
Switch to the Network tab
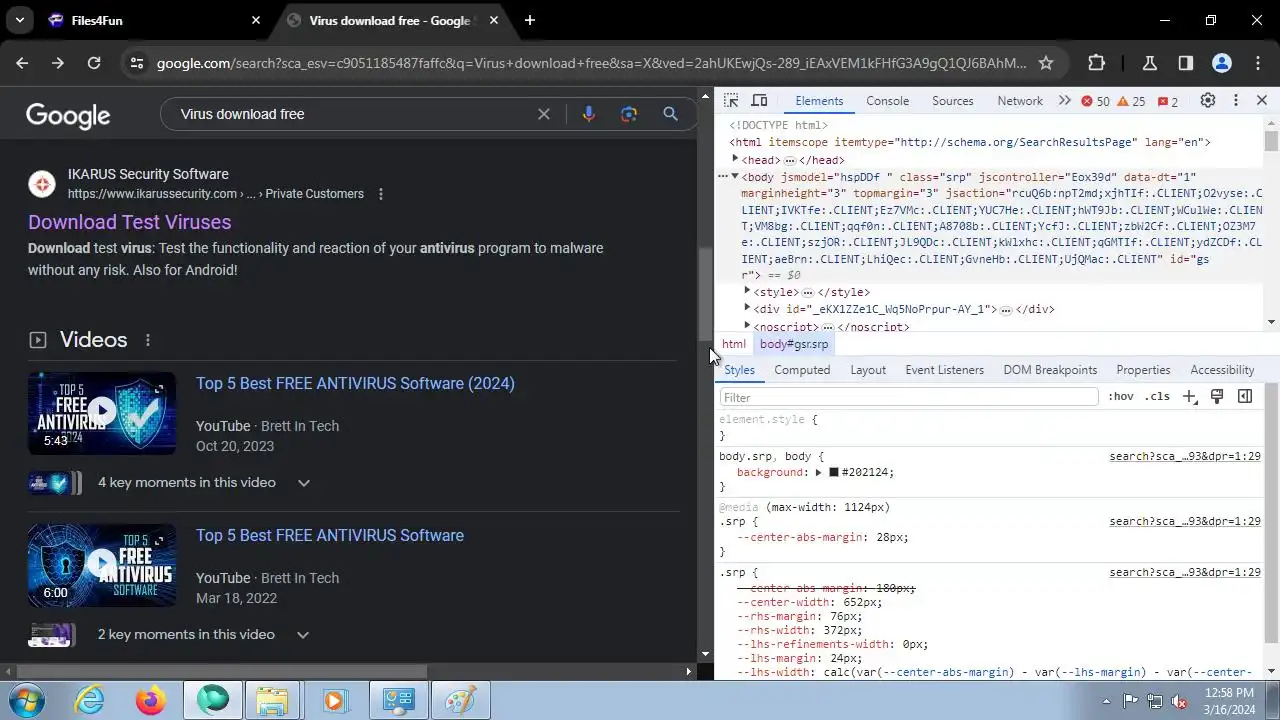pyautogui.click(x=1020, y=101)
